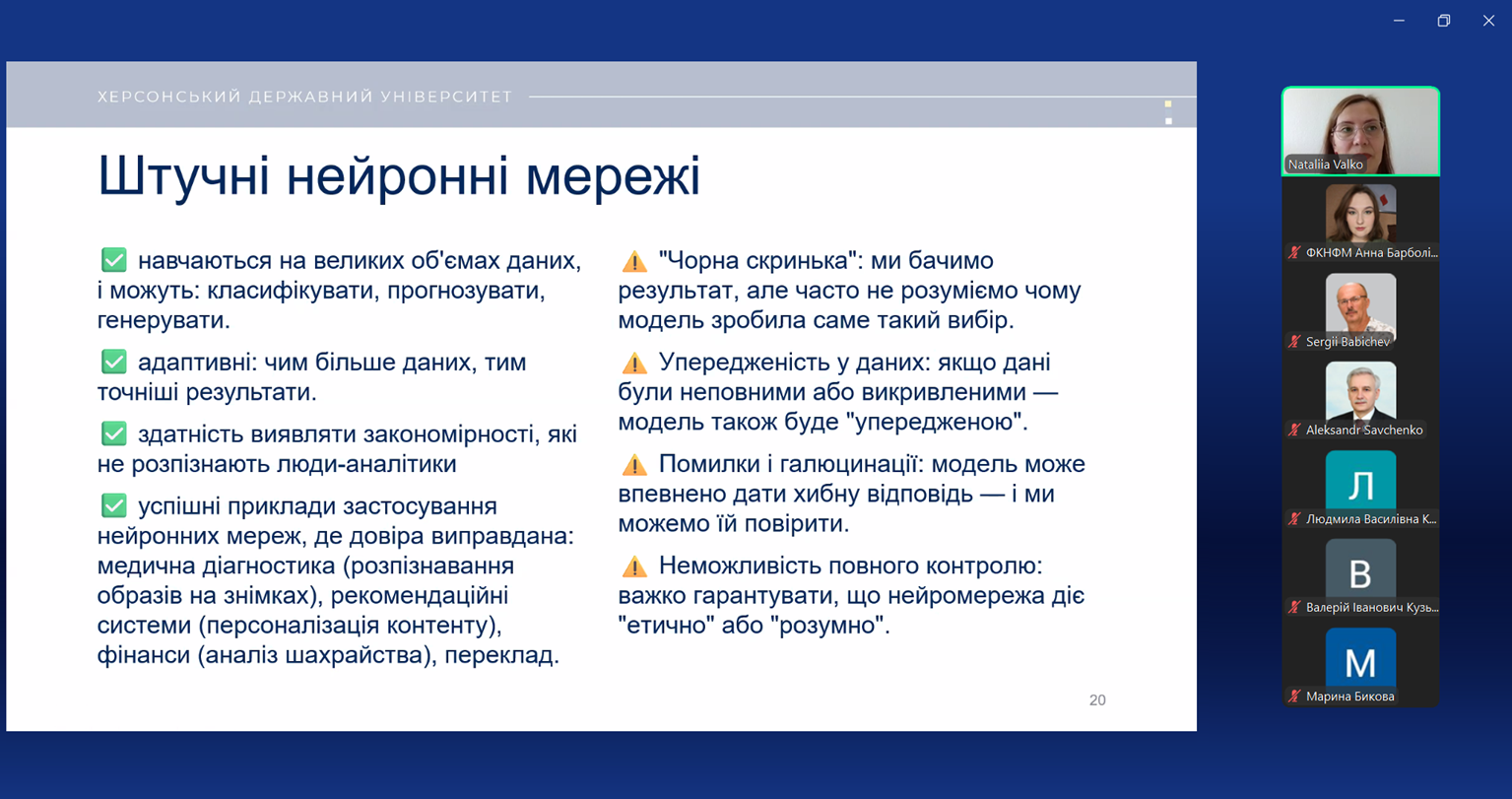Screen dimensions: 1512x799
Task: Click muted microphone icon next to Sergii Babichev
Action: click(x=1294, y=342)
